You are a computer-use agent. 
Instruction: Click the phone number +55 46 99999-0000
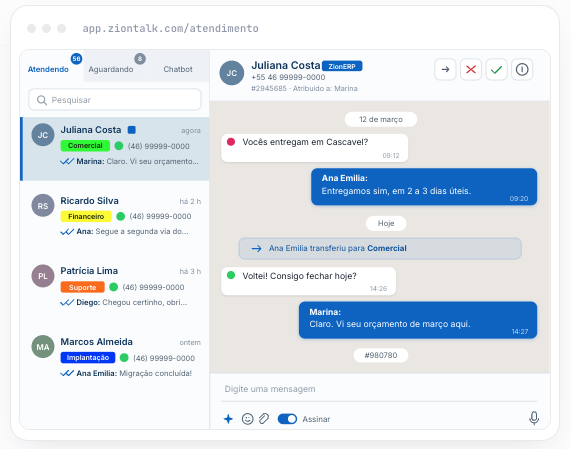pyautogui.click(x=288, y=77)
